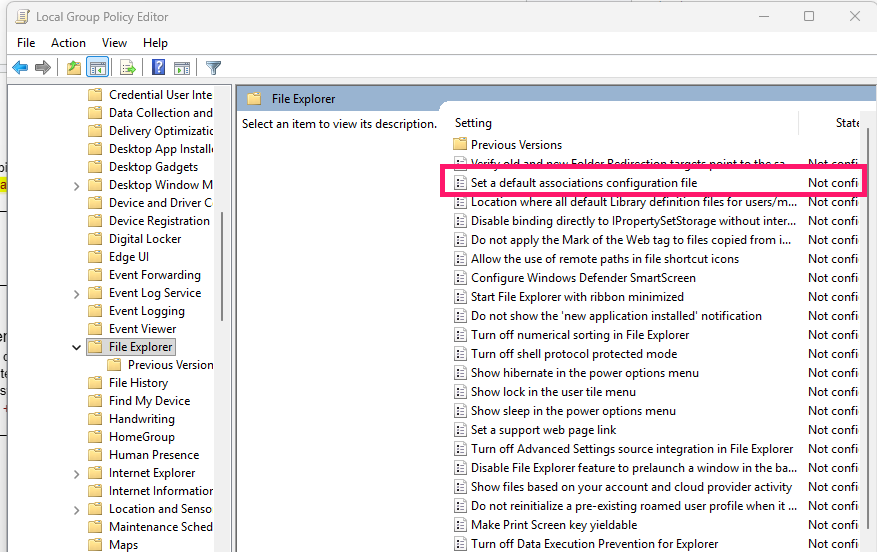Click policy icon for Start File Explorer with ribbon minimized

460,297
